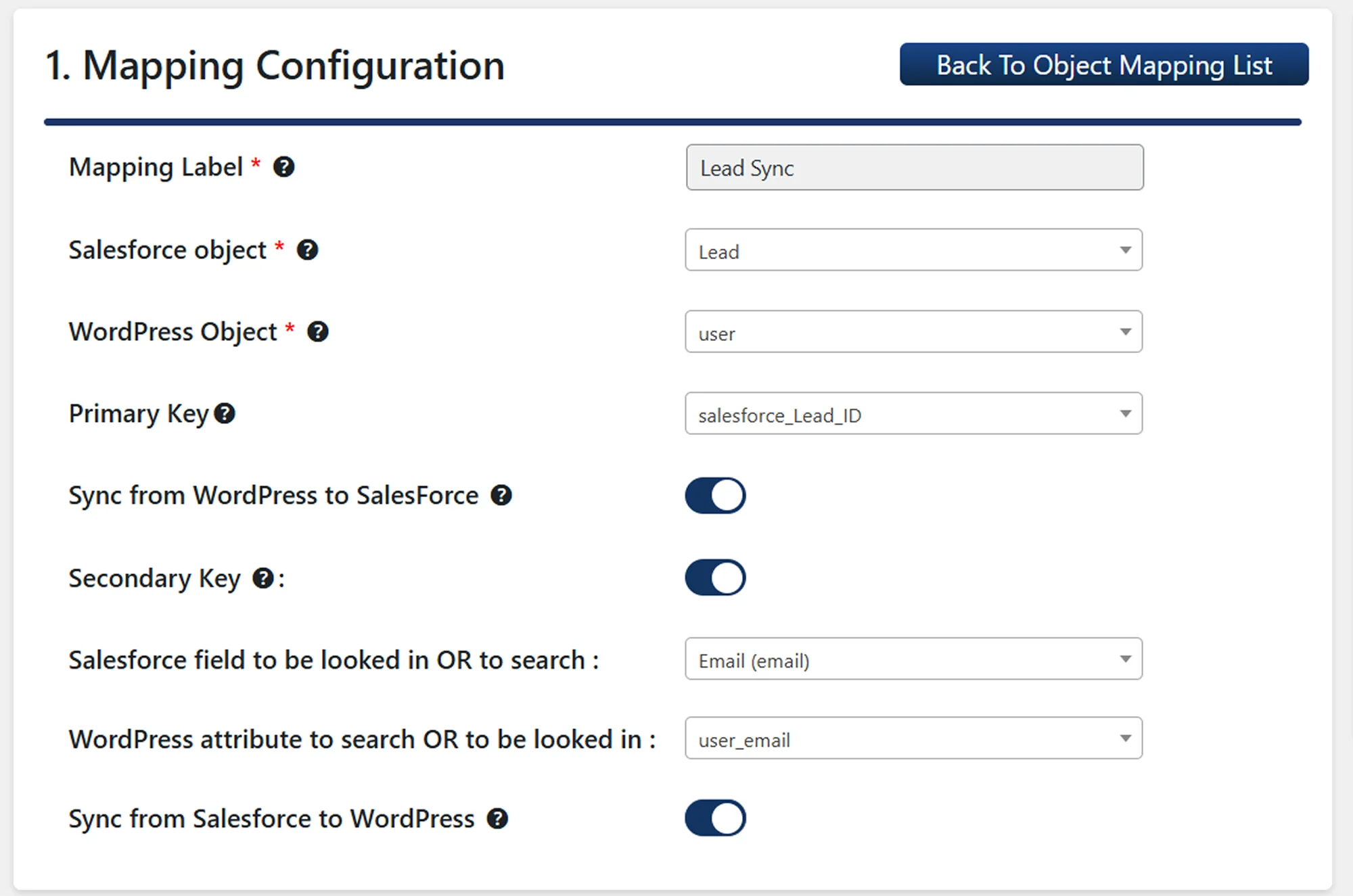Screen dimensions: 1353x896
Task: Click the Mapping Label text field
Action: tap(914, 168)
